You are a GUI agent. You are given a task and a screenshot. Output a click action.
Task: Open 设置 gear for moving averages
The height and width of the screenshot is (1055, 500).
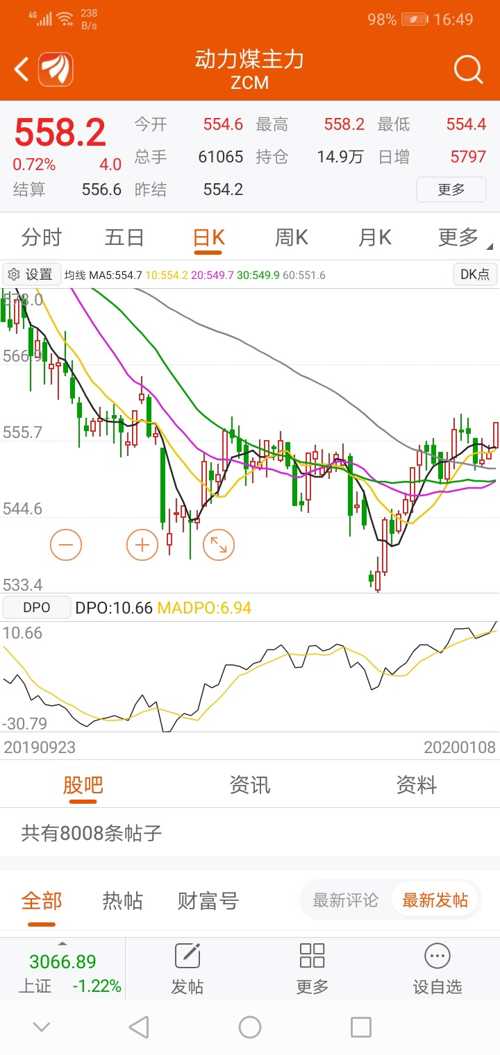(x=31, y=274)
